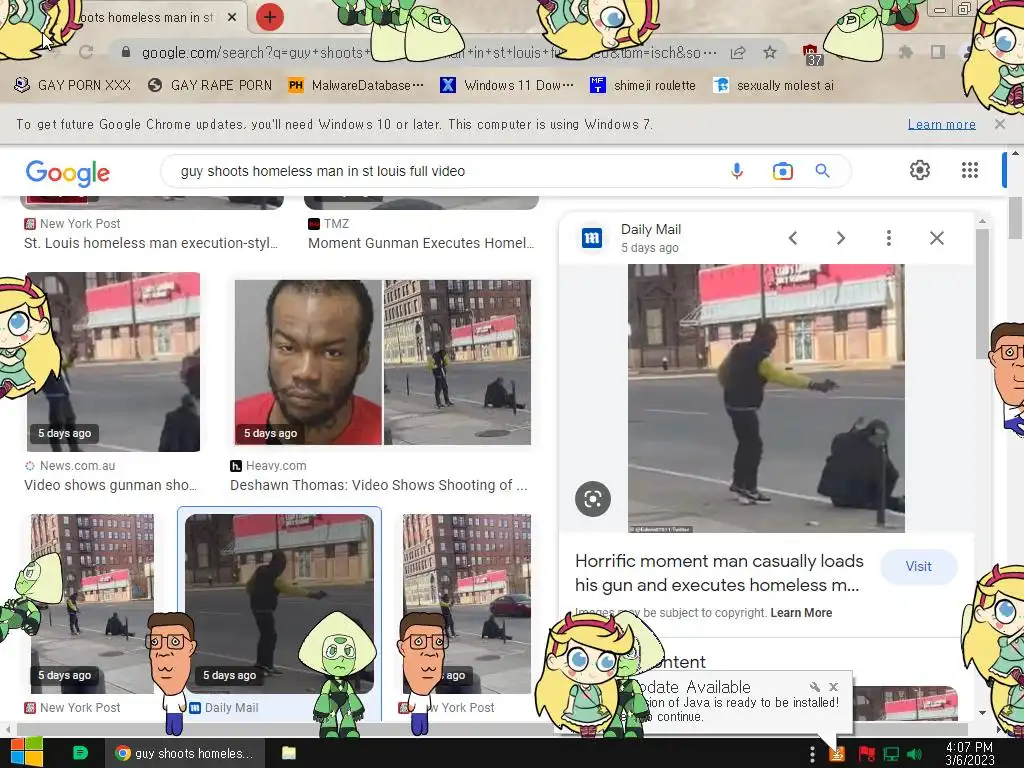Go to previous image in preview panel
Image resolution: width=1024 pixels, height=768 pixels.
793,238
